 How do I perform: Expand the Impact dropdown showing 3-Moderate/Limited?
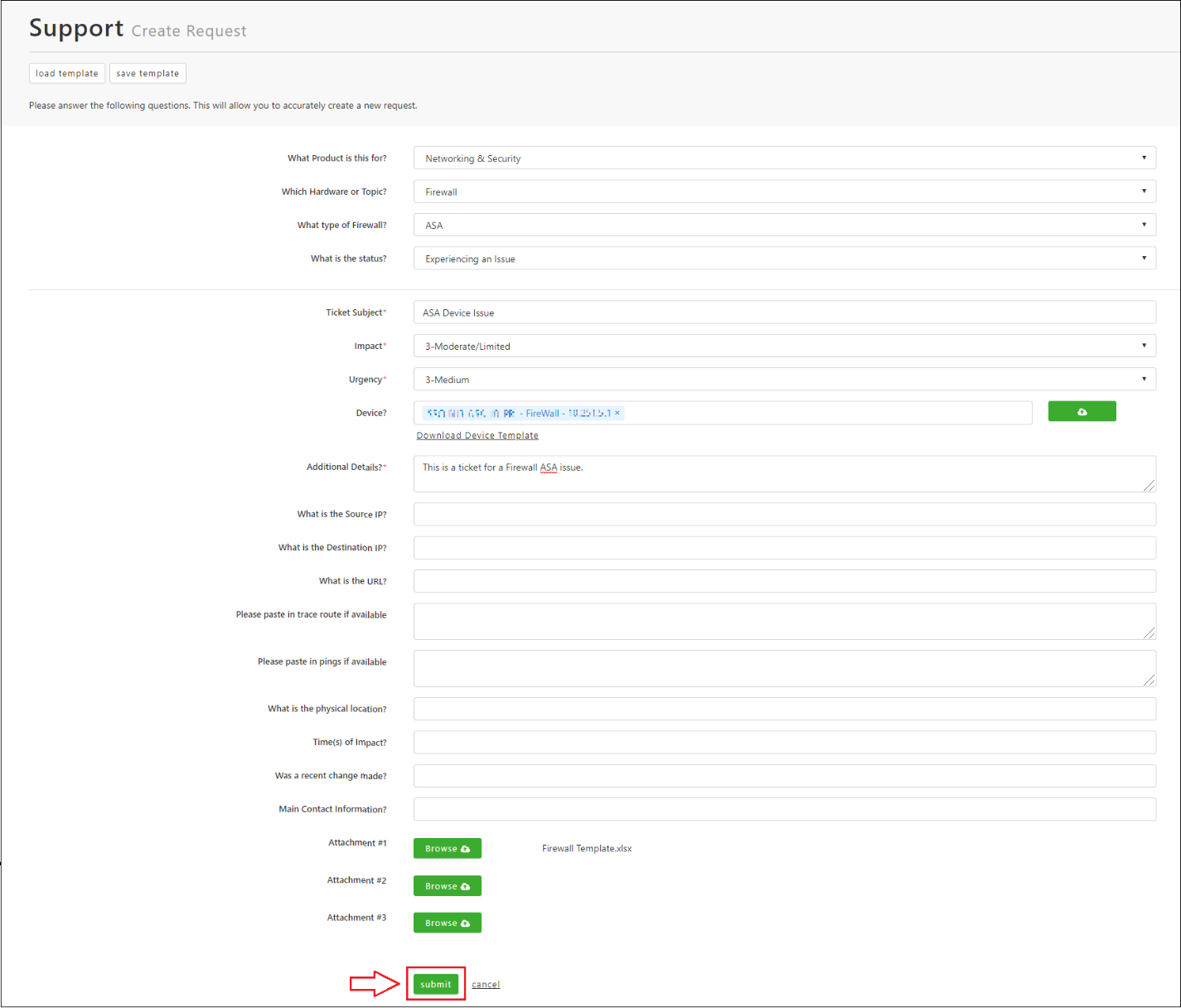[785, 346]
